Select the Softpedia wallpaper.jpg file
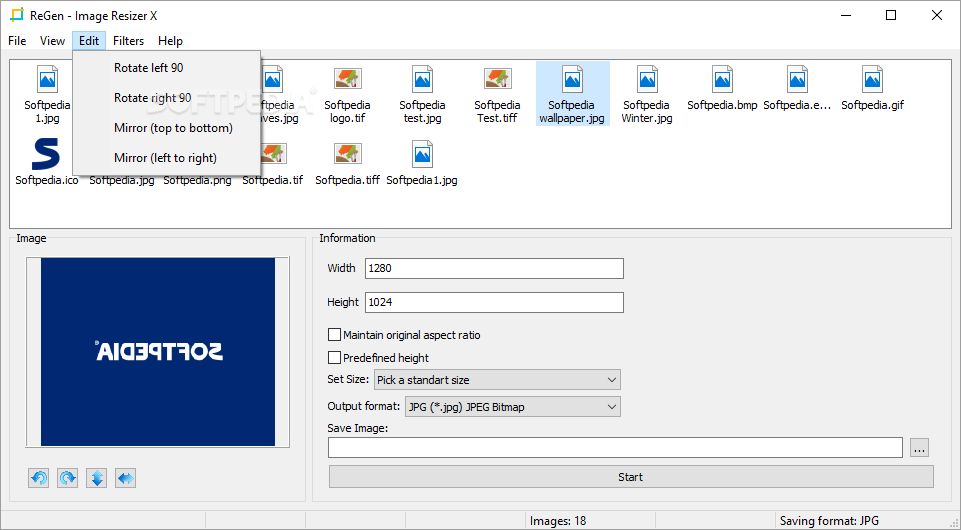The image size is (961, 530). (x=572, y=94)
